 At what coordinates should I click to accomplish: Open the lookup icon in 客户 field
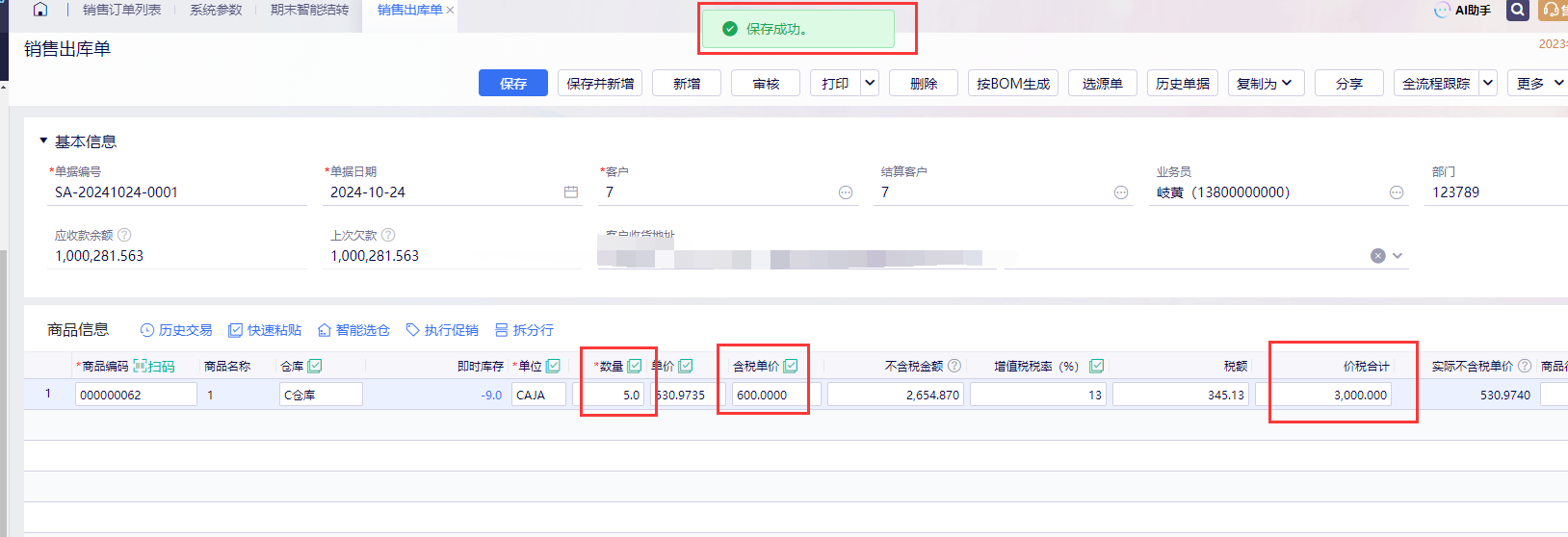click(846, 192)
